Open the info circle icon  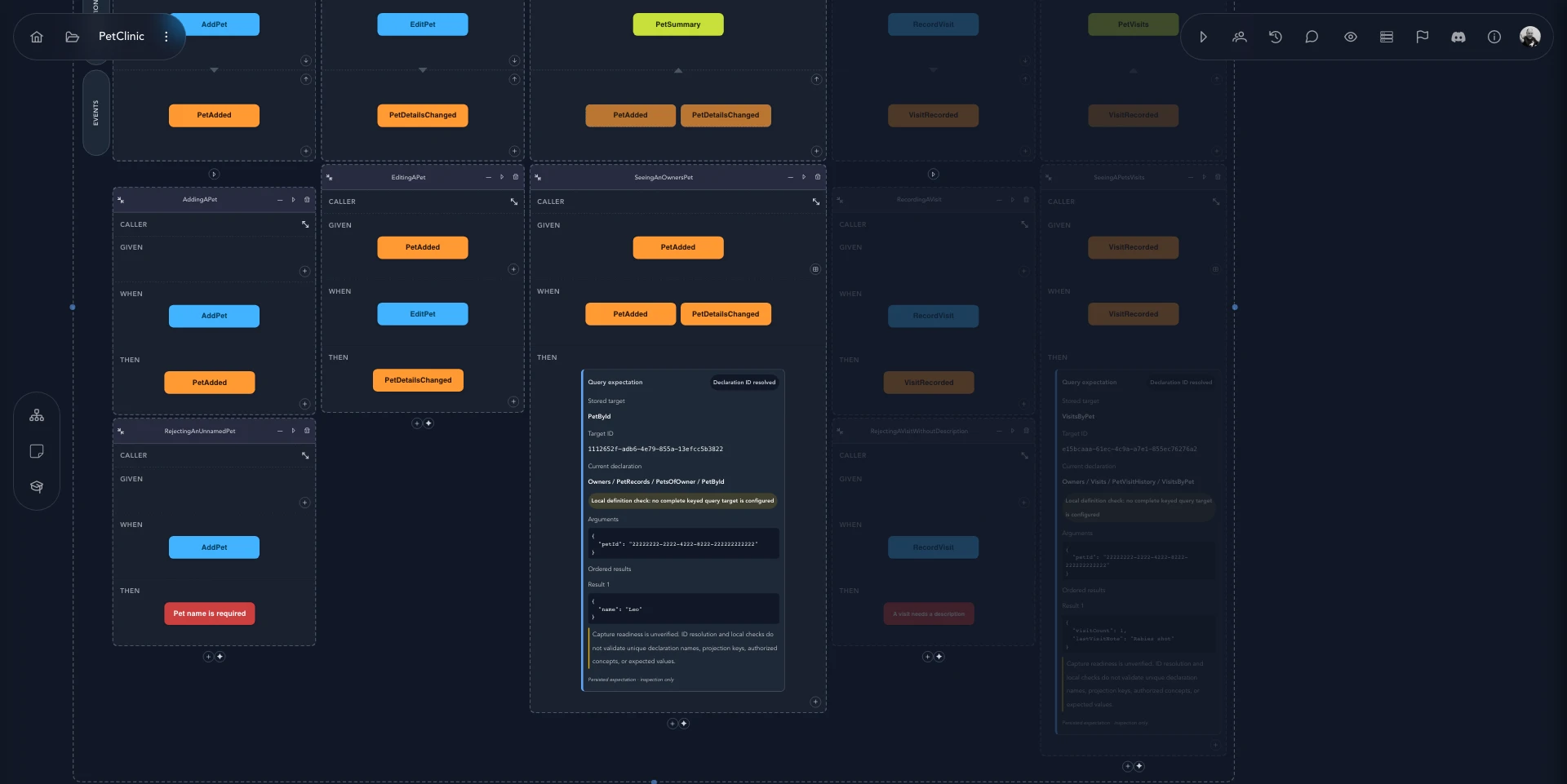(1494, 37)
